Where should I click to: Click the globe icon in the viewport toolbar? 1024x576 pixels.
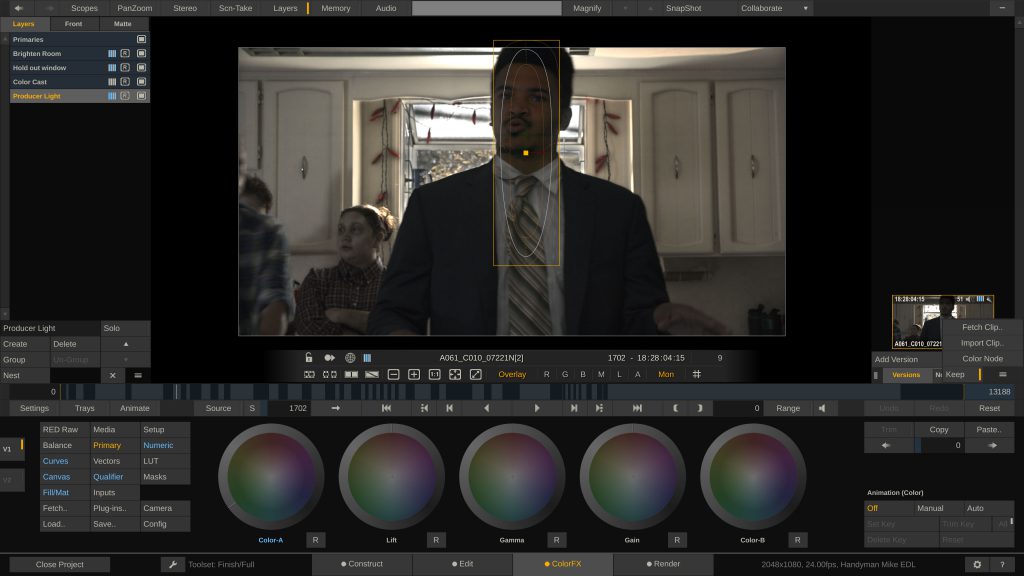click(349, 357)
